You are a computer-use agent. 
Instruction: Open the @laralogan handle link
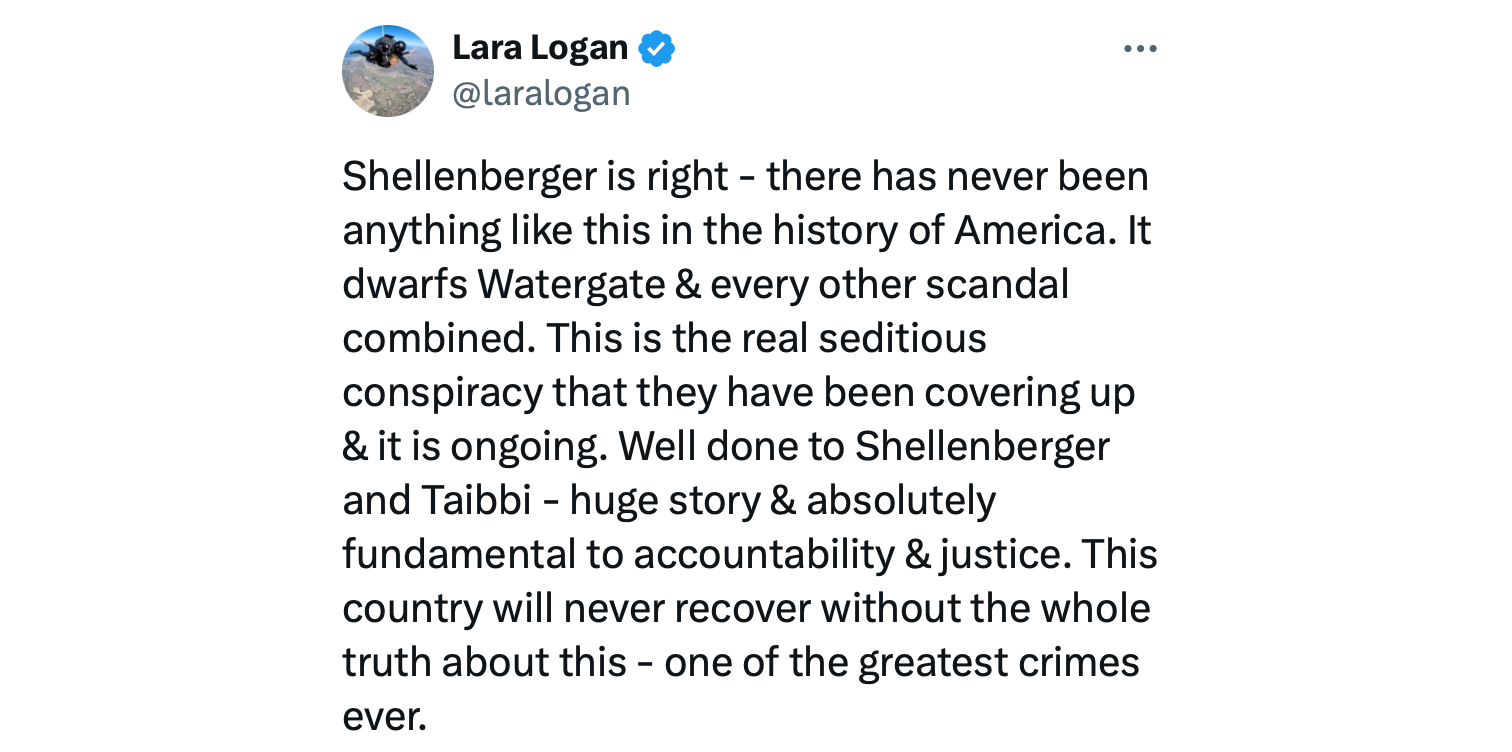point(541,93)
